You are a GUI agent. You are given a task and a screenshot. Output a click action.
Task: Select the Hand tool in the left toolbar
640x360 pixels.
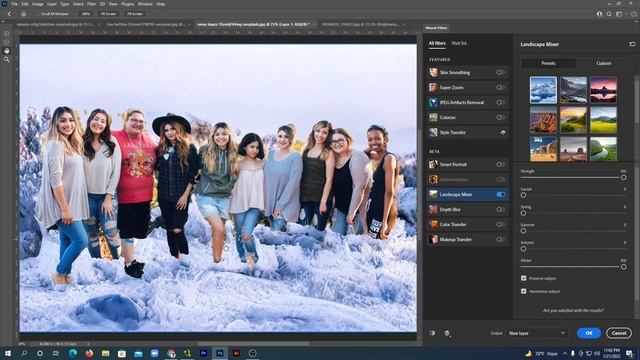7,51
